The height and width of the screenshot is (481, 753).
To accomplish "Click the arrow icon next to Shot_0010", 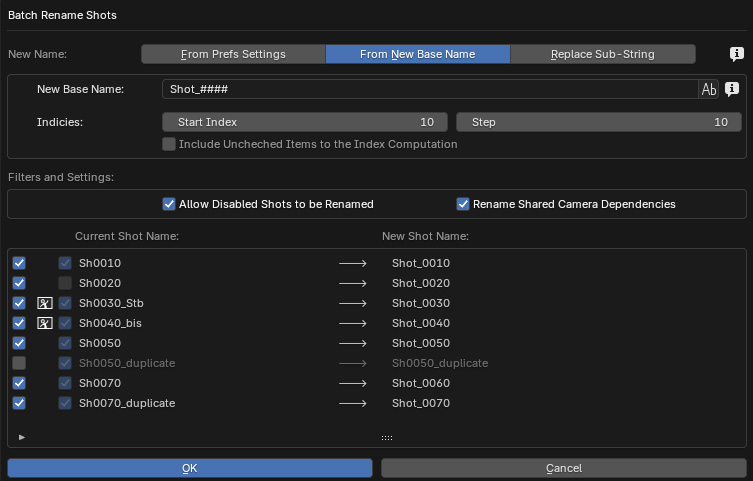I will pos(353,263).
